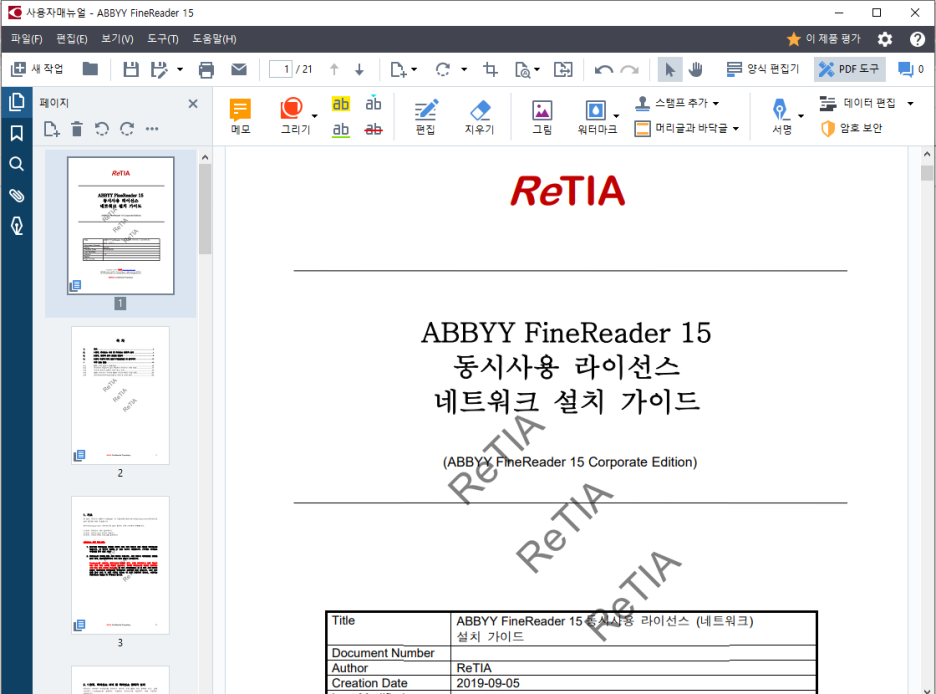Delete the selected page with trash icon
This screenshot has height=694, width=936.
click(77, 129)
